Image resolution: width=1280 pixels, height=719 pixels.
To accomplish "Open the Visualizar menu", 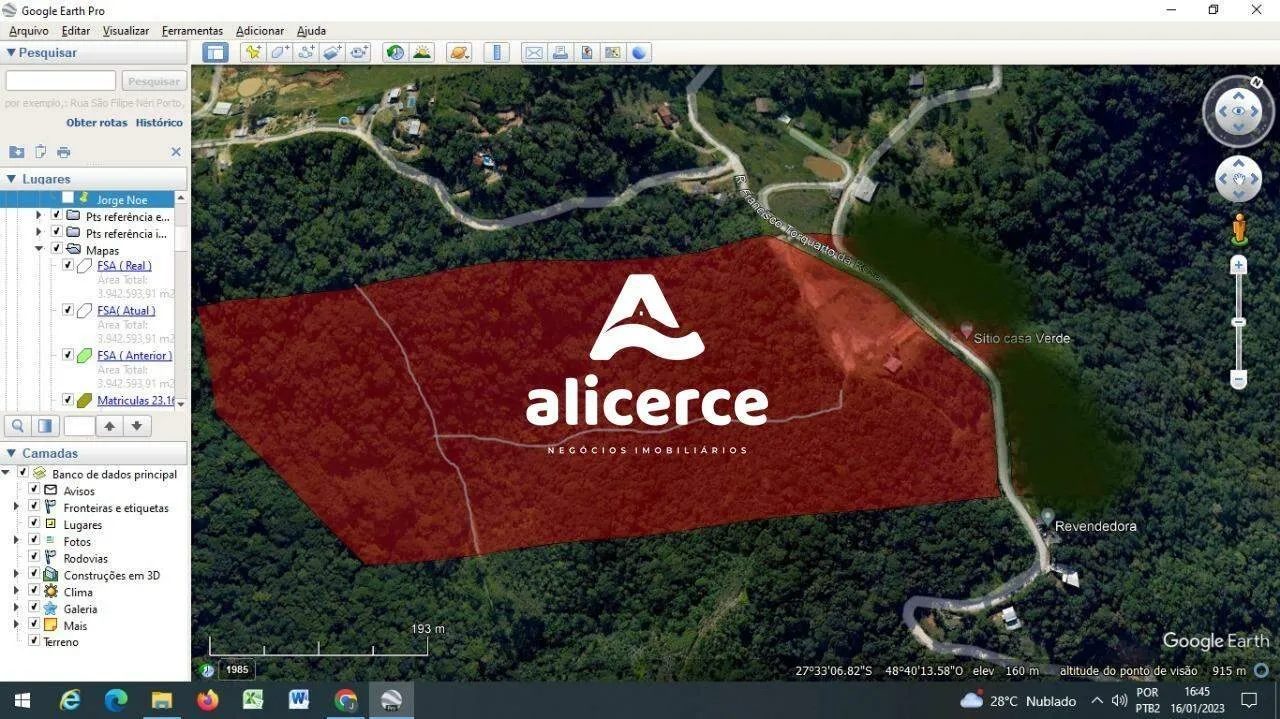I will coord(126,31).
